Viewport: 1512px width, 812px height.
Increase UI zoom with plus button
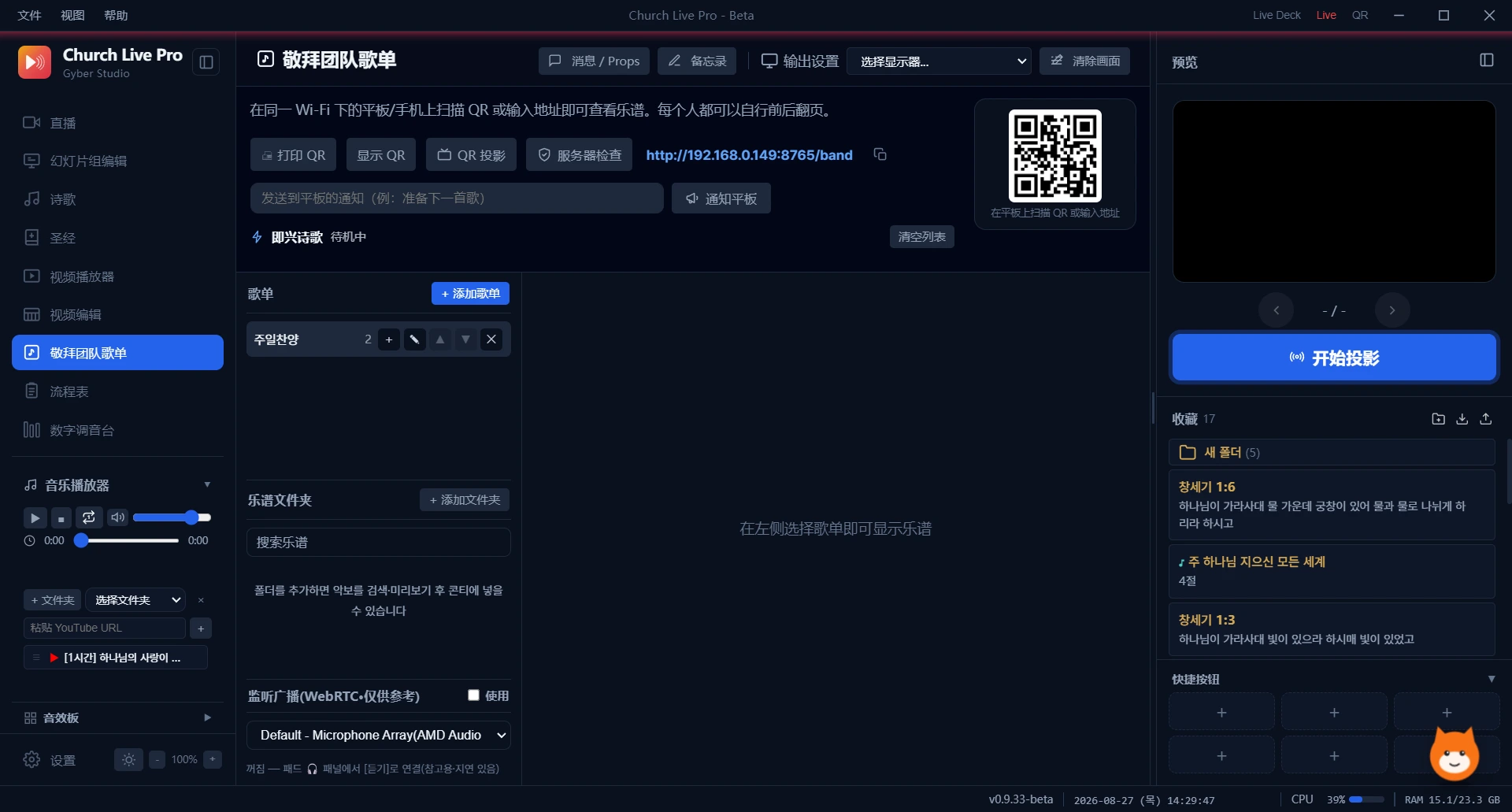click(x=213, y=760)
